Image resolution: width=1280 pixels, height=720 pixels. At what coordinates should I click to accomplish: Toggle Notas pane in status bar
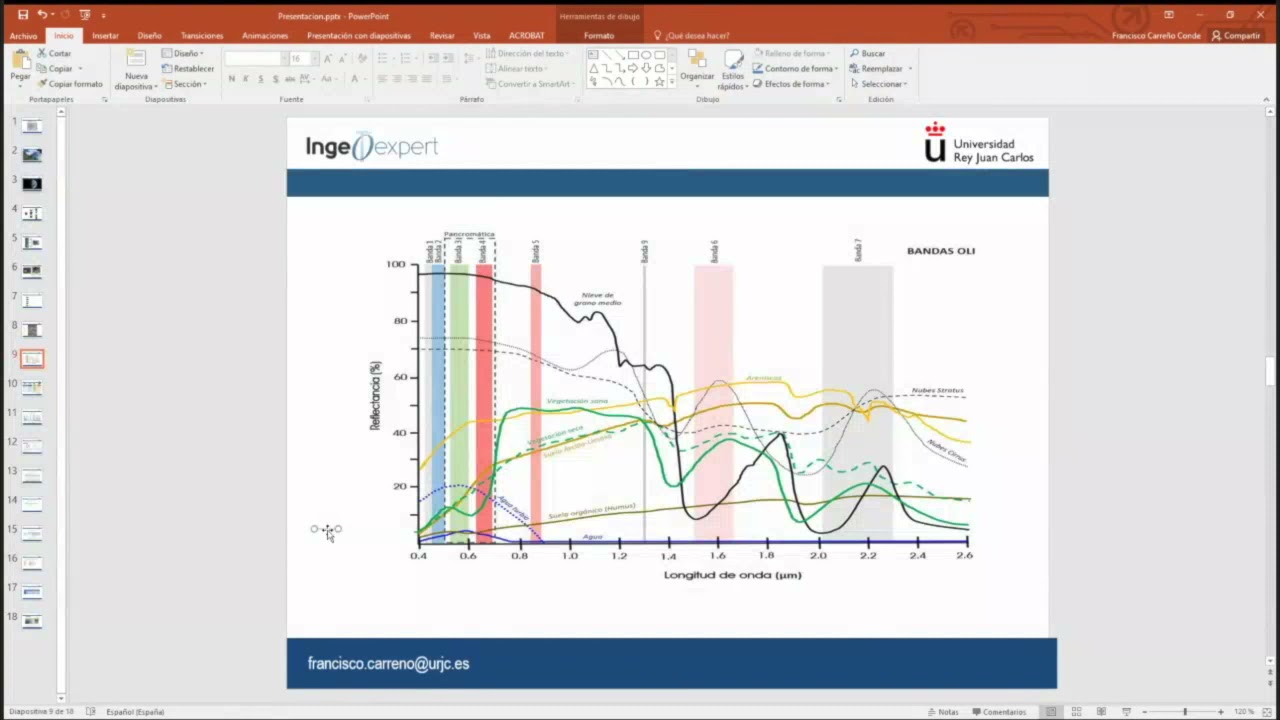[942, 712]
